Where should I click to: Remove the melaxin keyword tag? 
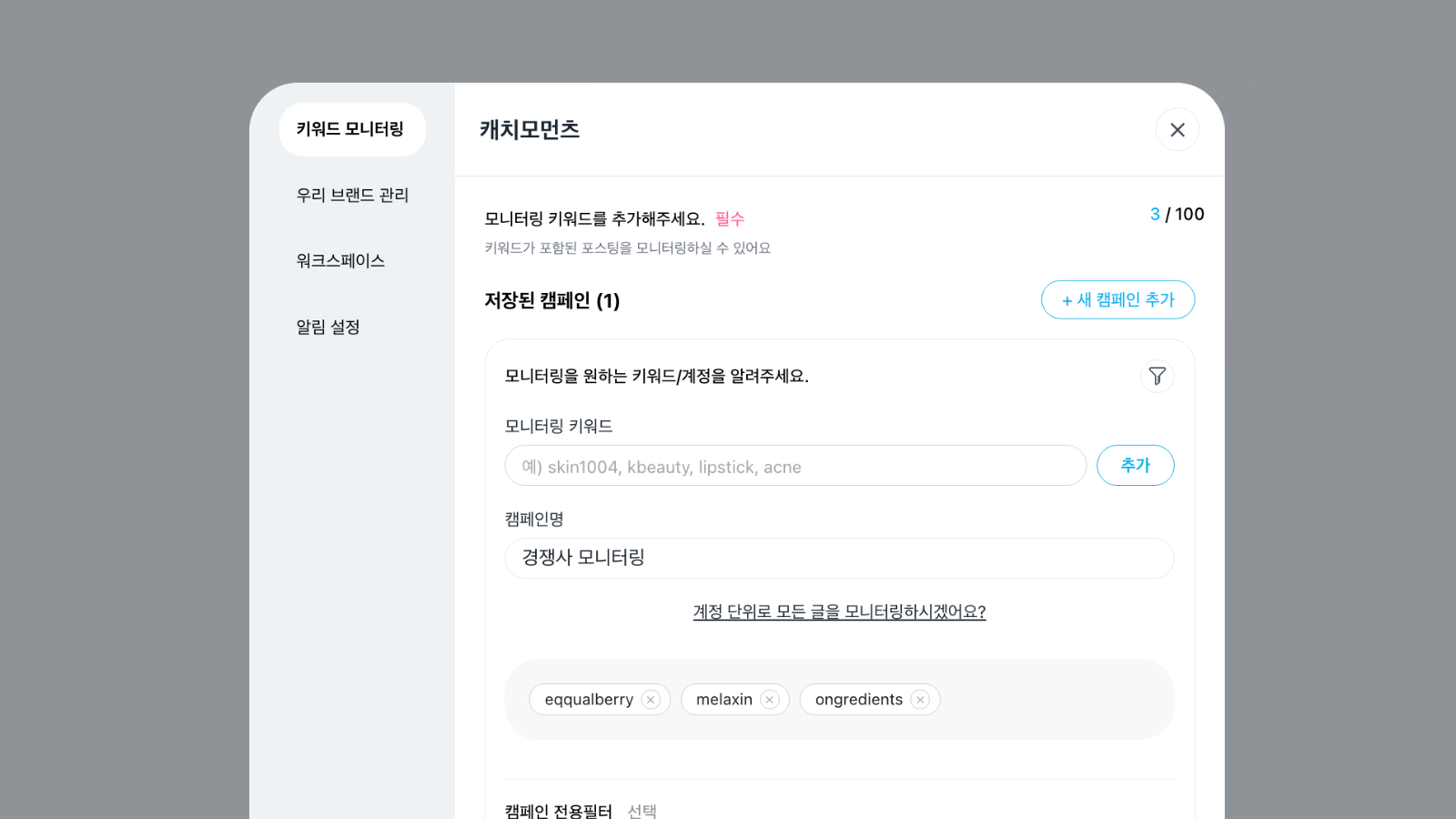pos(770,700)
